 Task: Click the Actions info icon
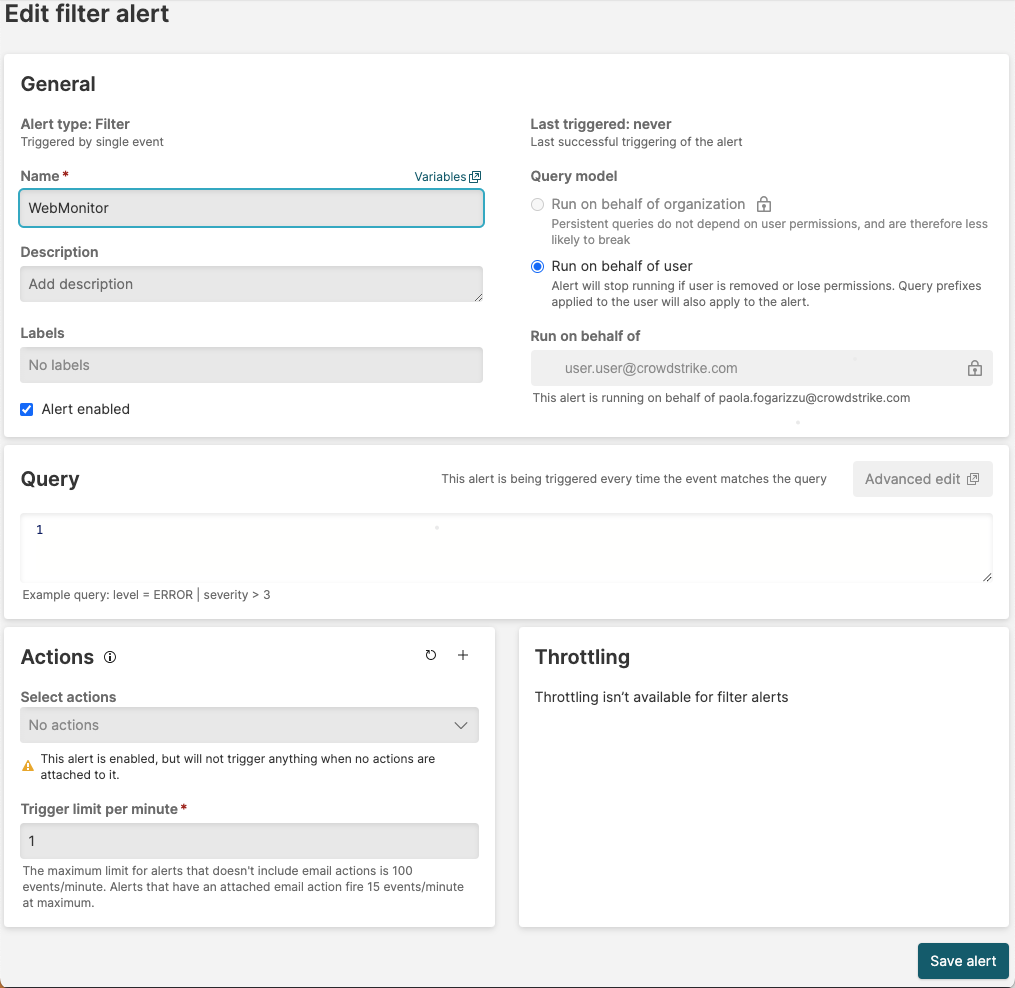point(110,657)
